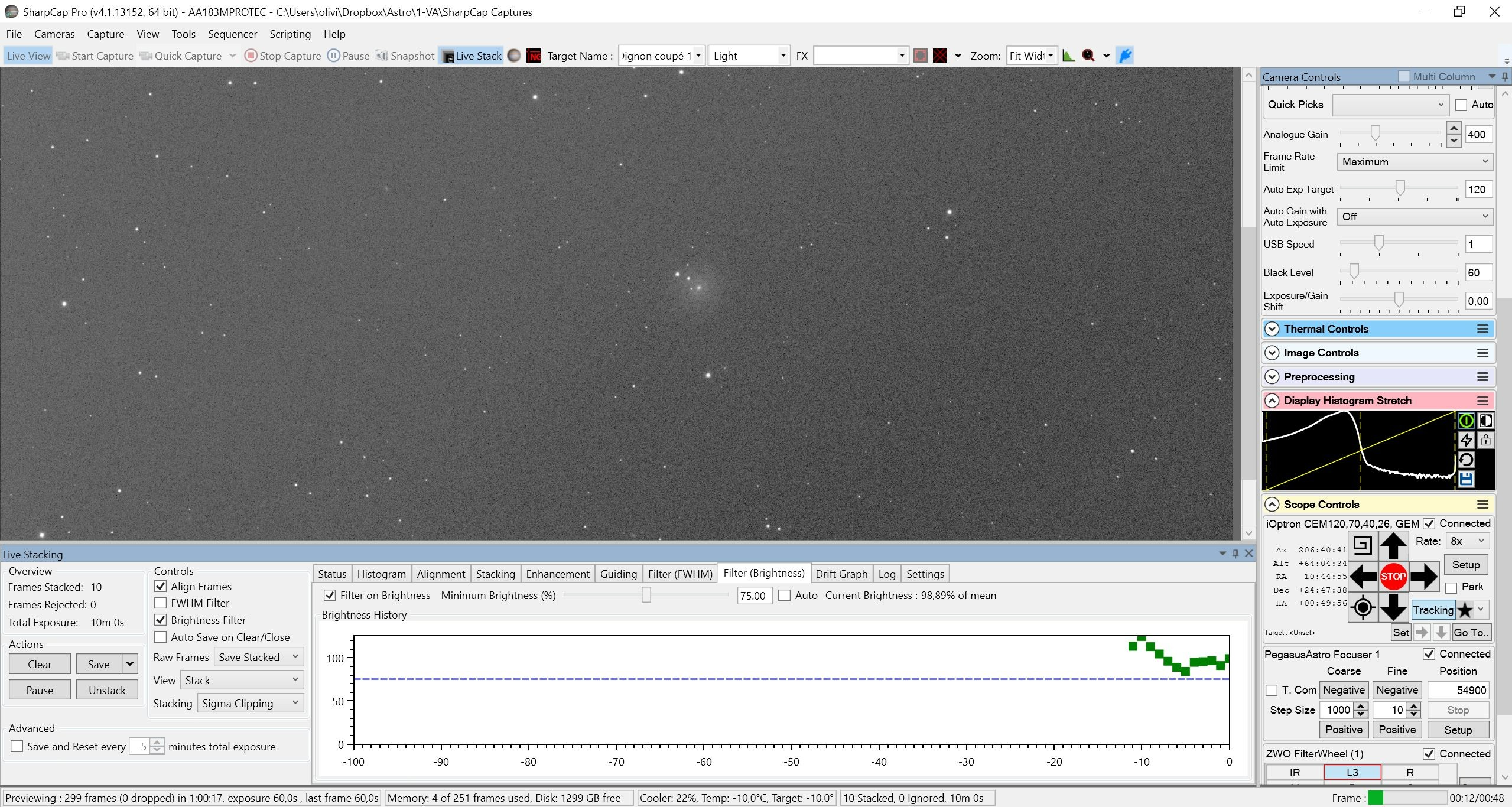Image resolution: width=1512 pixels, height=807 pixels.
Task: Click the half-circle contrast stretch icon
Action: point(1485,421)
